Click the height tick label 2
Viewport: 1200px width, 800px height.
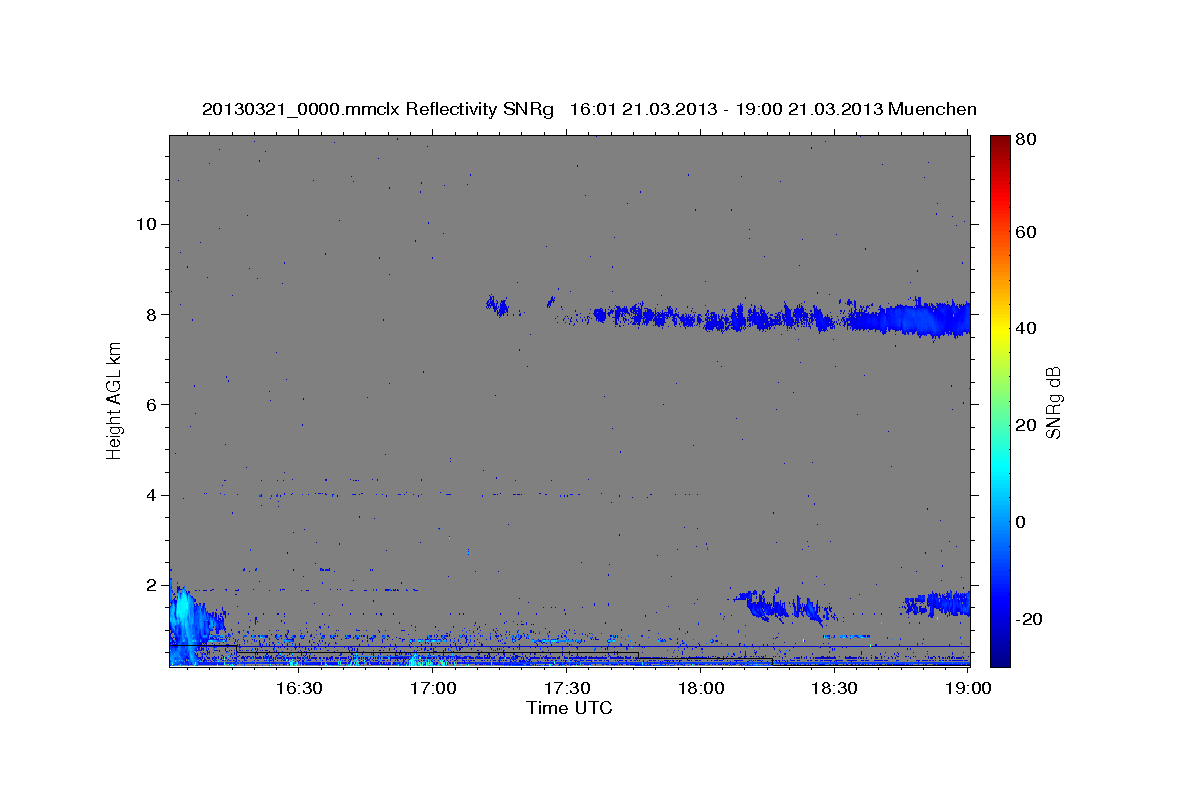click(x=150, y=585)
